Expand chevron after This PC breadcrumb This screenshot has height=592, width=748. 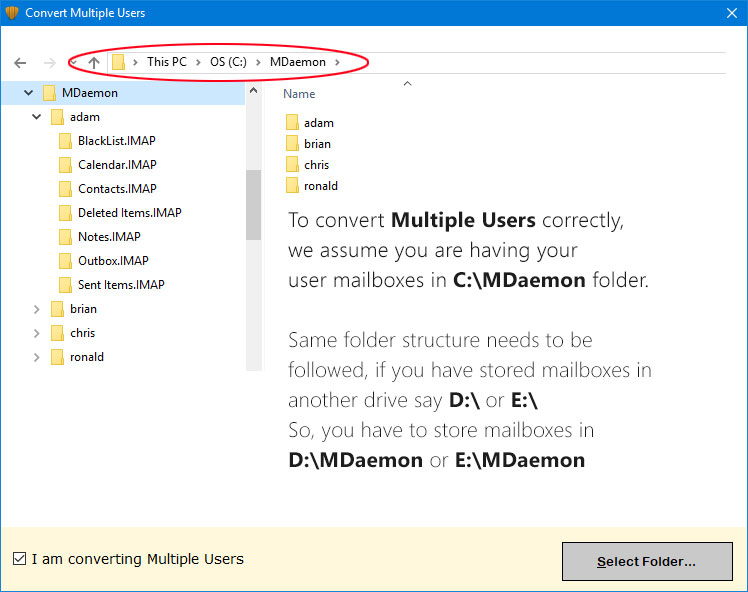coord(198,62)
